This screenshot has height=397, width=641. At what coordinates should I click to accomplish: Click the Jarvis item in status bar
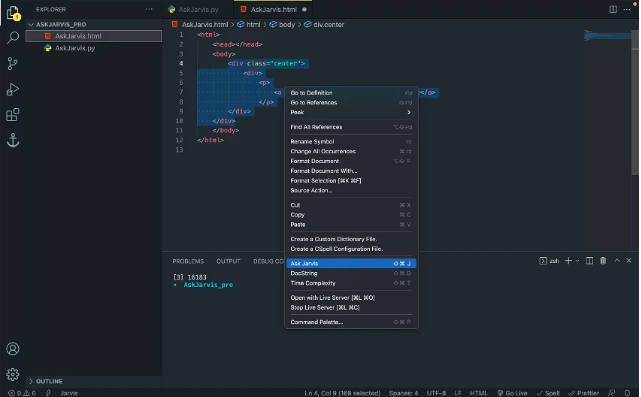pyautogui.click(x=69, y=393)
